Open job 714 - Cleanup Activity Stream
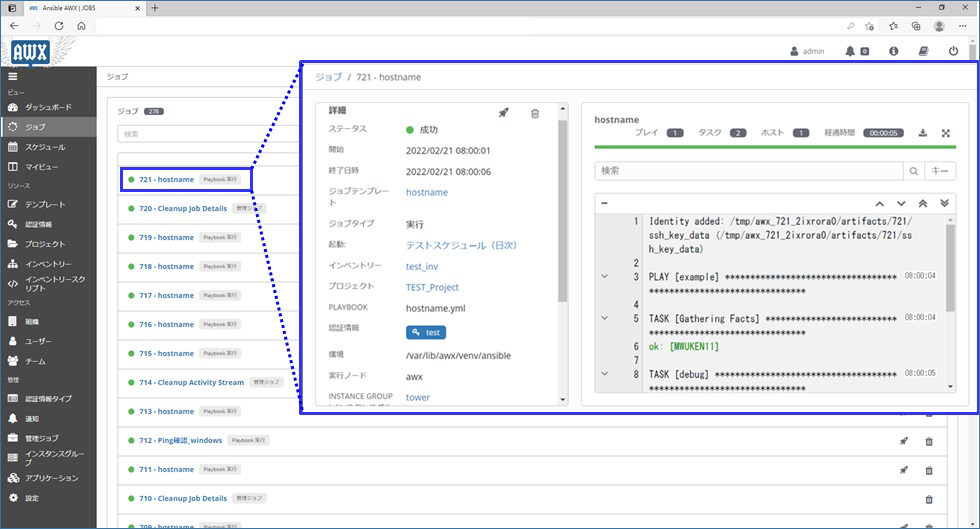This screenshot has width=980, height=529. pos(191,382)
